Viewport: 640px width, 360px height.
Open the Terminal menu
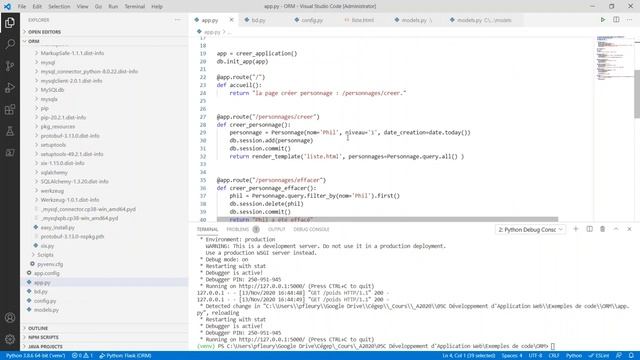[x=135, y=7]
